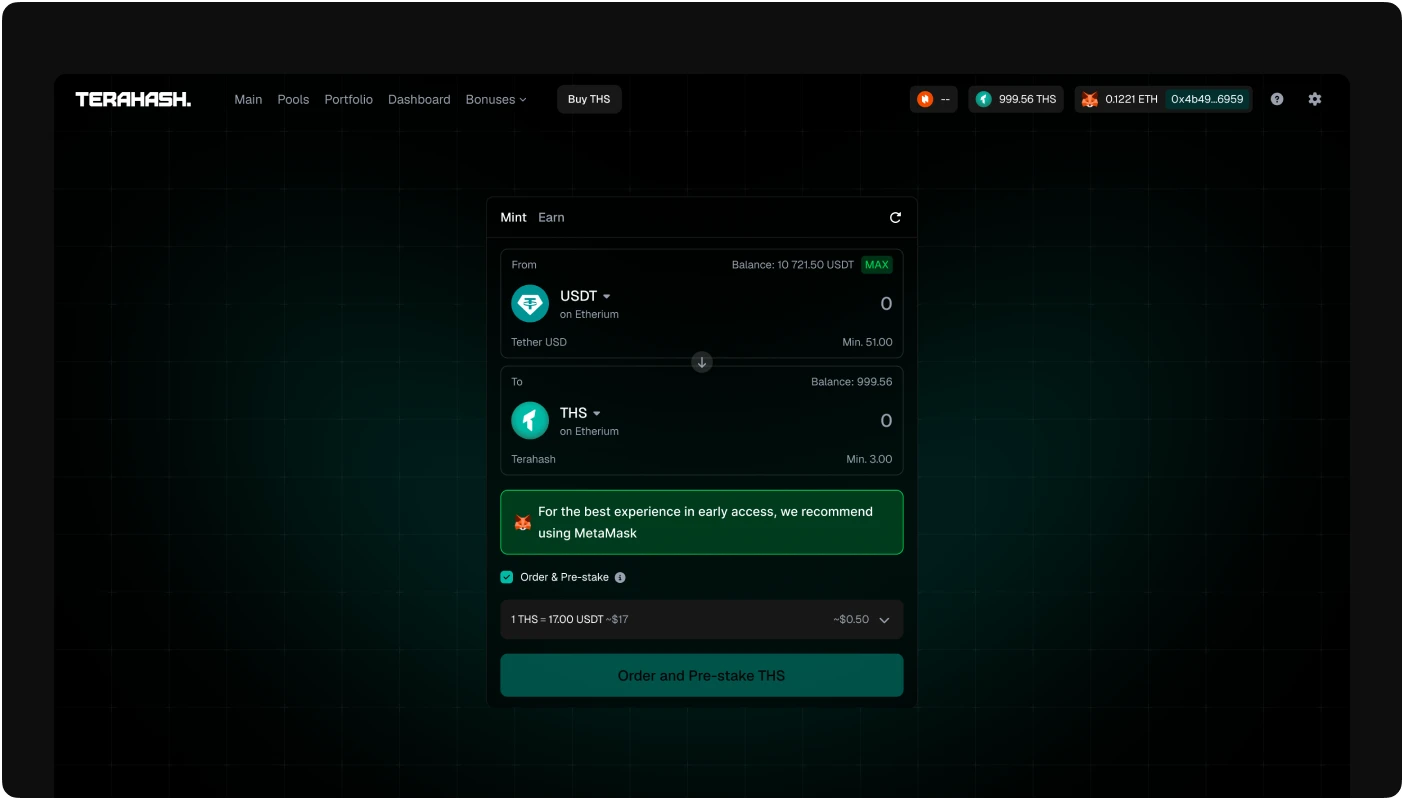The height and width of the screenshot is (800, 1404).
Task: Click the Tether USD label
Action: [x=539, y=342]
